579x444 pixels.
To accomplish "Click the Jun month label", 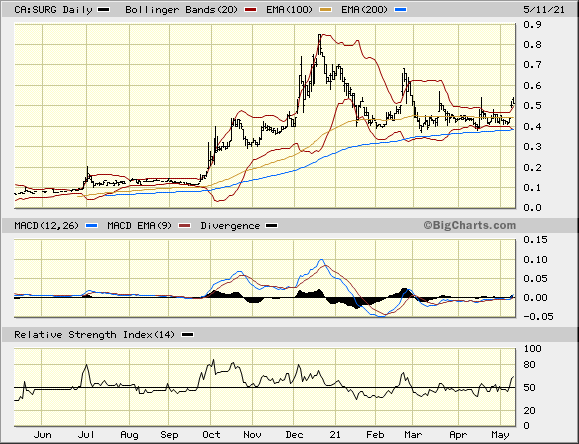I will pos(42,435).
